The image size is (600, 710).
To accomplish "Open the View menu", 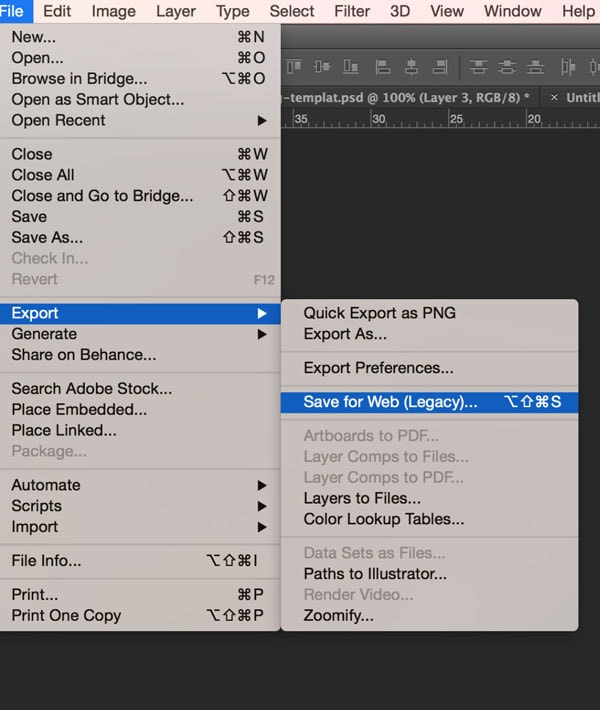I will coord(447,11).
